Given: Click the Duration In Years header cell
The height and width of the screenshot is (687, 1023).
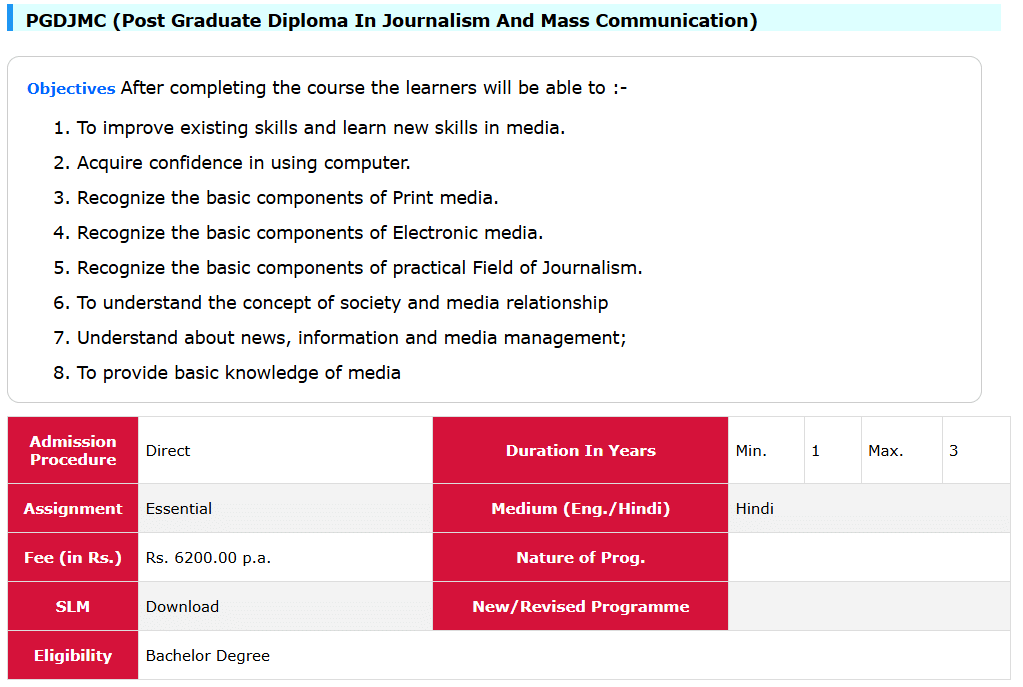Looking at the screenshot, I should click(580, 450).
